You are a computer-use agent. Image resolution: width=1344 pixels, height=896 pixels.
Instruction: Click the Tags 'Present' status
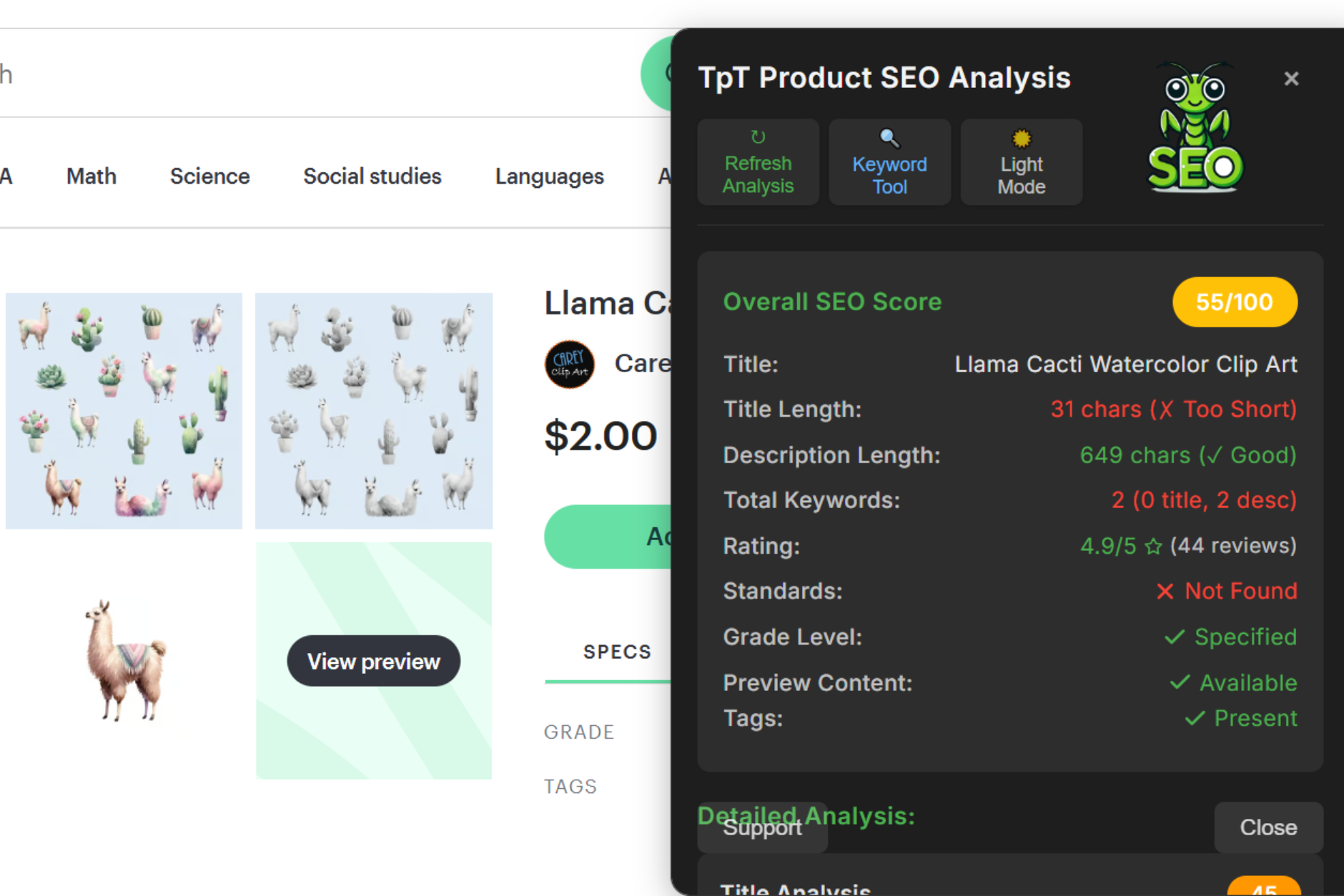pos(1240,718)
